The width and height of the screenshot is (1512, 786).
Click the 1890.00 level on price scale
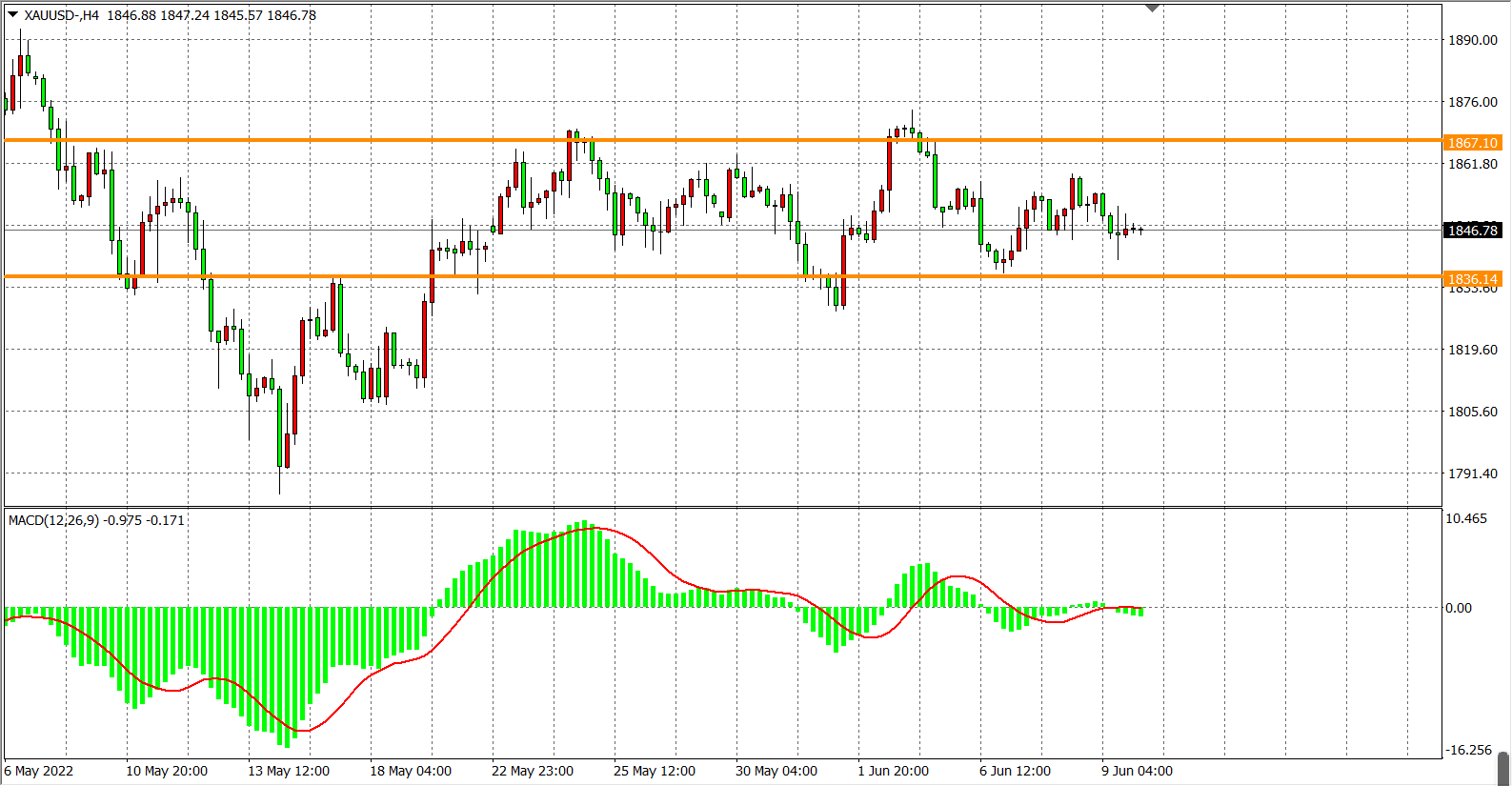1472,40
